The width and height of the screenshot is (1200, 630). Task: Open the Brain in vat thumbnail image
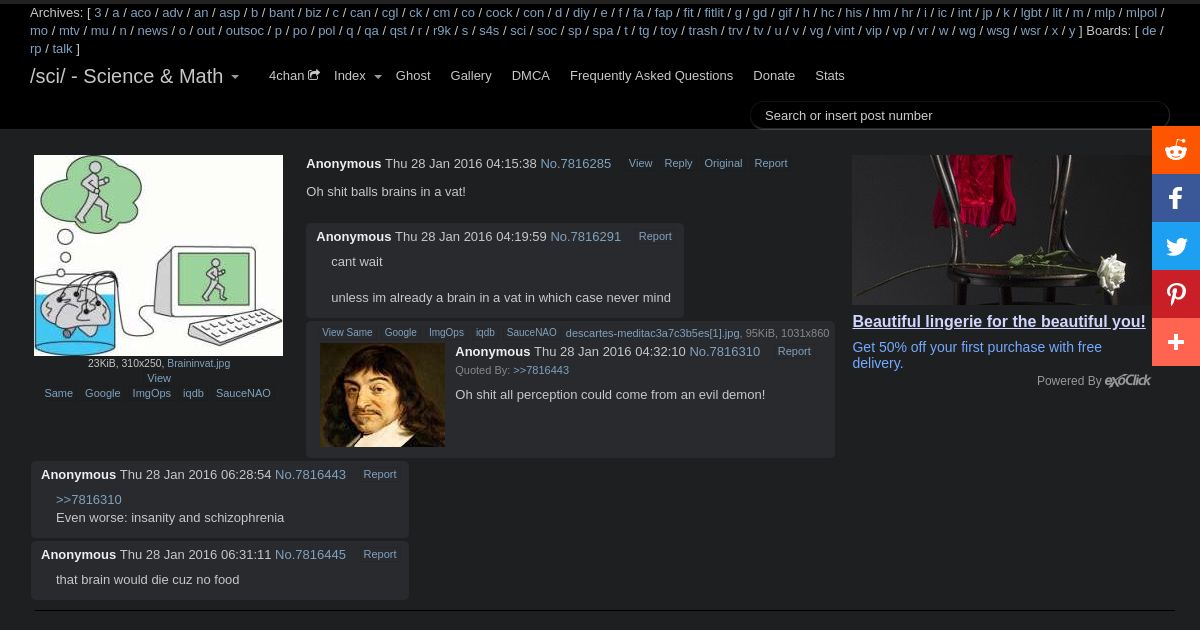point(158,255)
